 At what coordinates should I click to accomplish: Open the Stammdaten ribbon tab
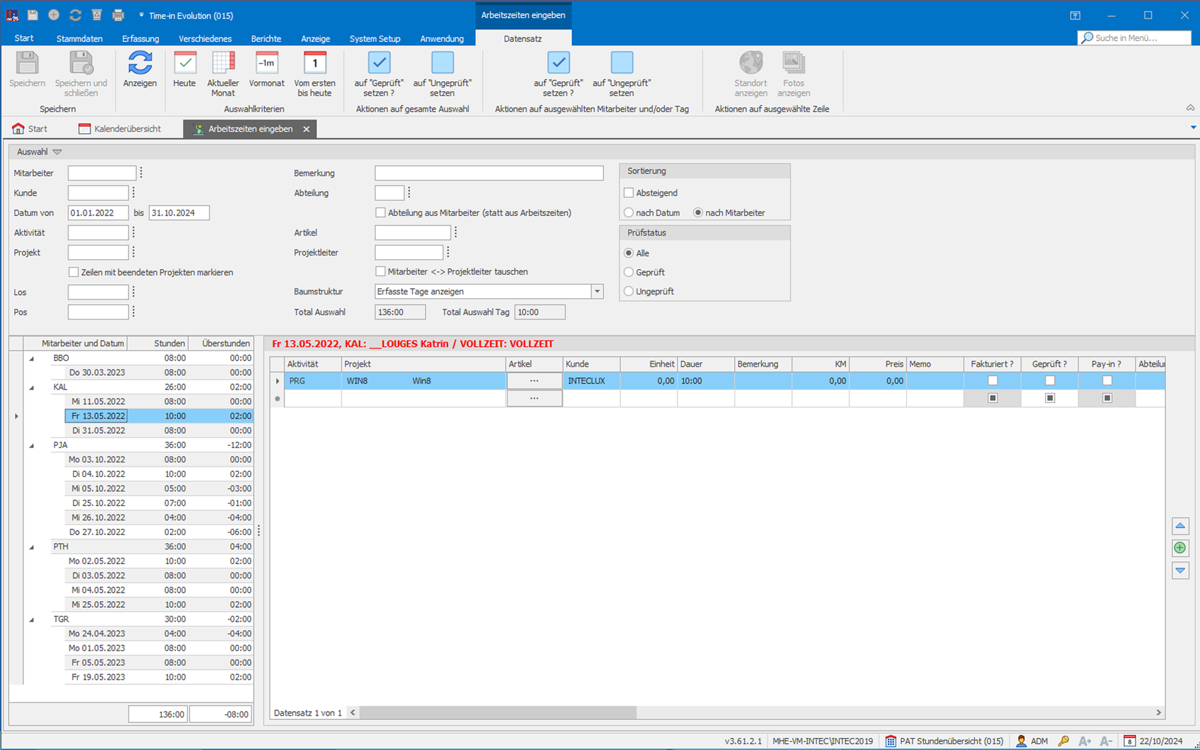79,38
